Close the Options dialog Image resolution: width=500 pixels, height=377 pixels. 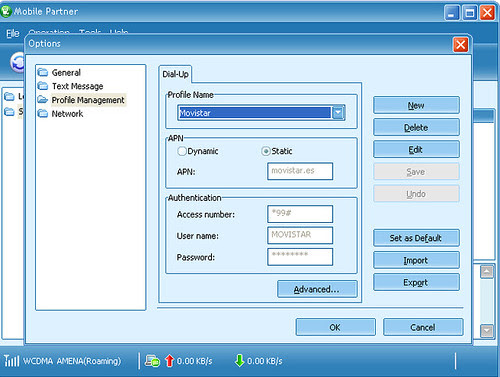click(x=461, y=44)
